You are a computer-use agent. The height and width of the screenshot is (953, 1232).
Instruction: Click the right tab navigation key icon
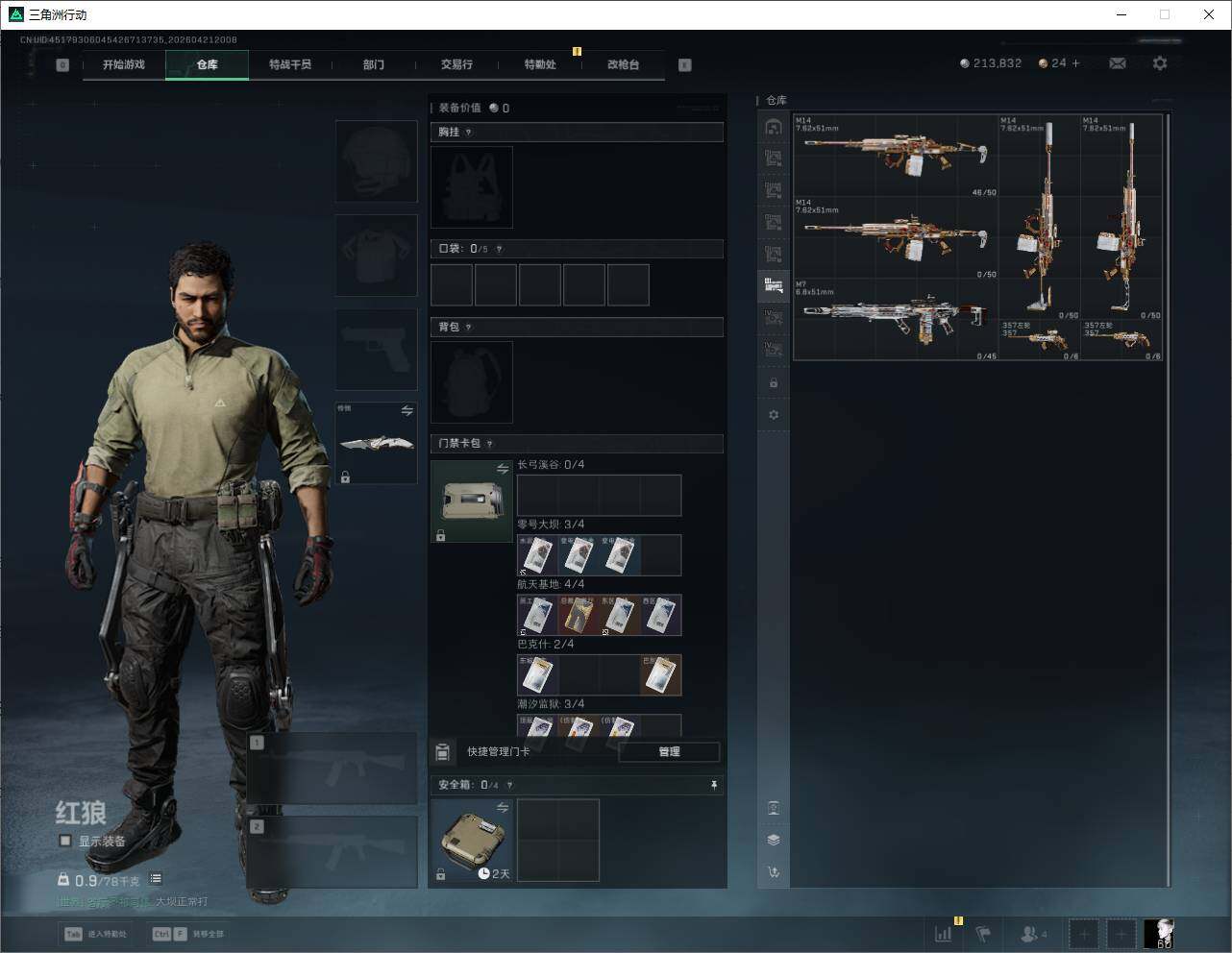[x=685, y=65]
